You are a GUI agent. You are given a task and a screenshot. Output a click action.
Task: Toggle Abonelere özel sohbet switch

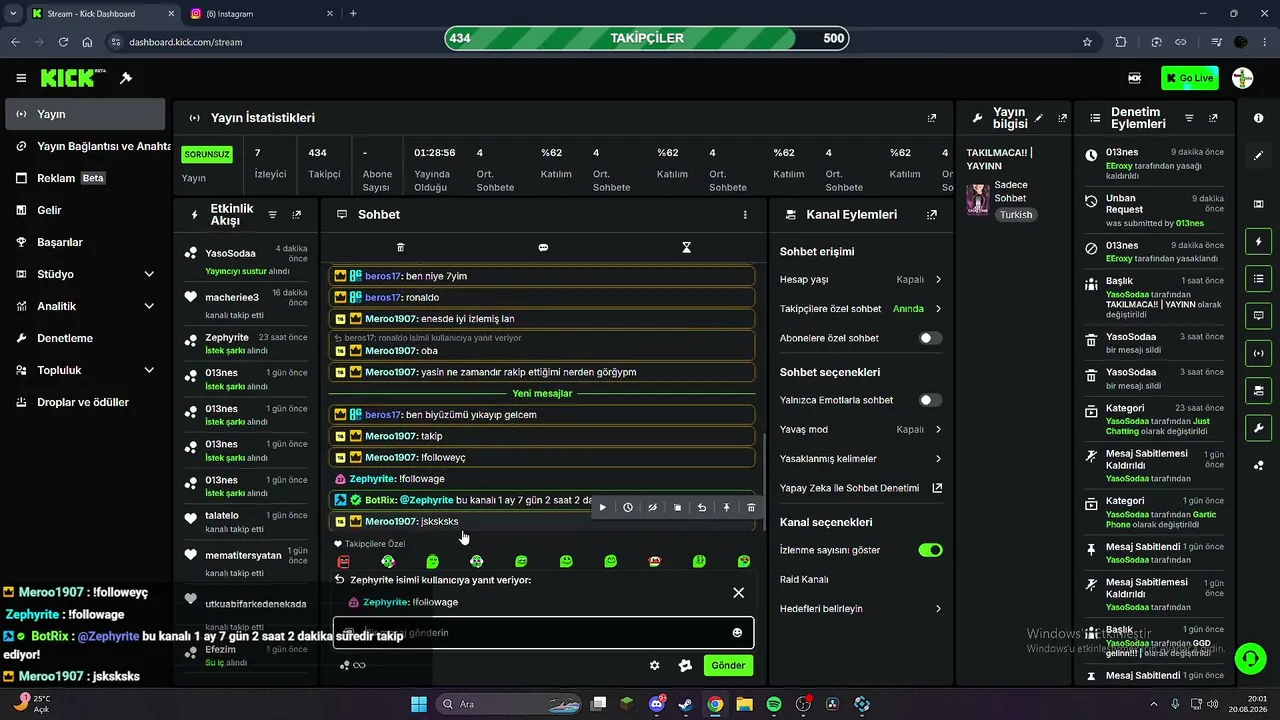pyautogui.click(x=931, y=338)
